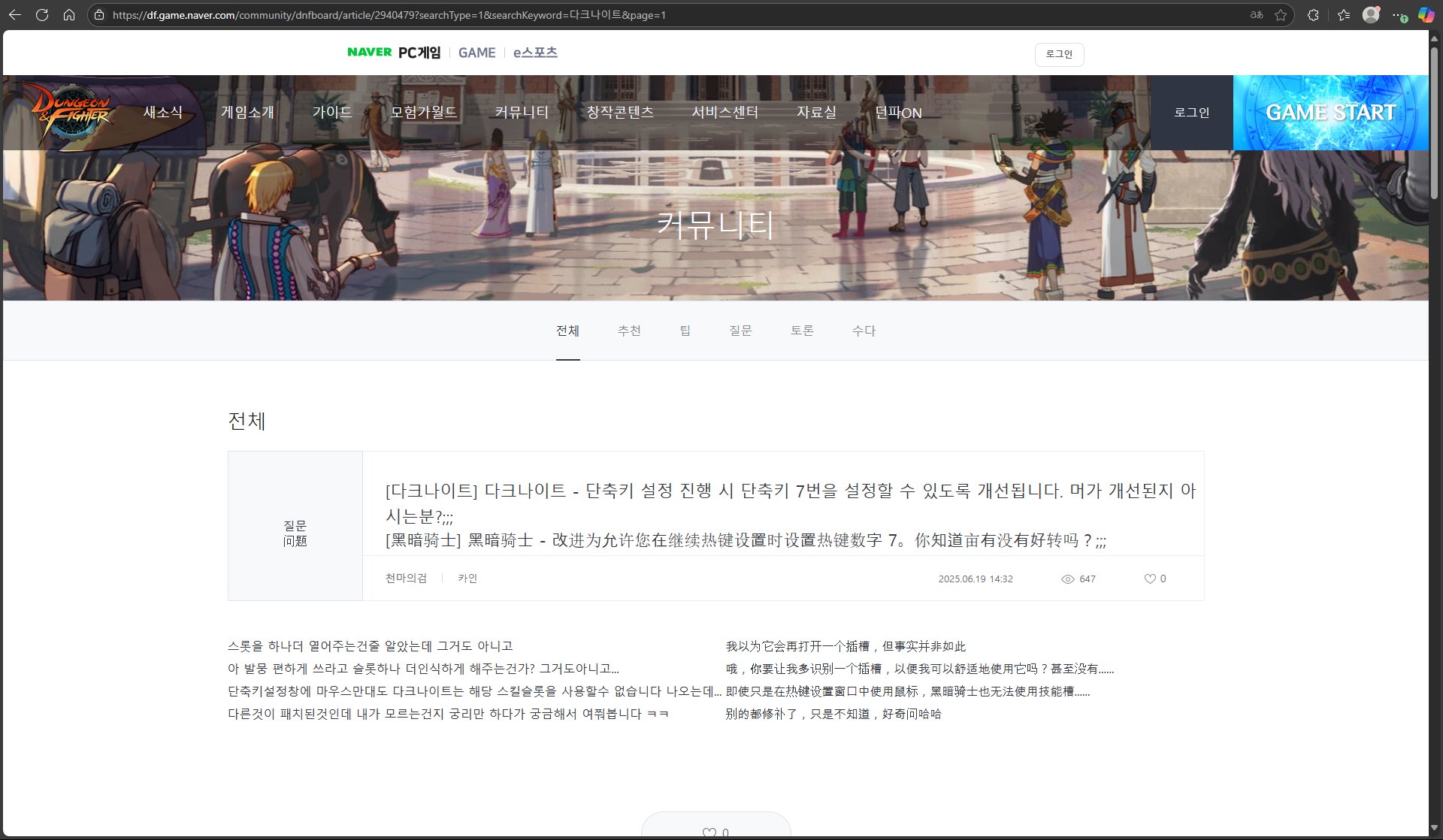Open the translate page icon
The height and width of the screenshot is (840, 1443).
[x=1257, y=15]
